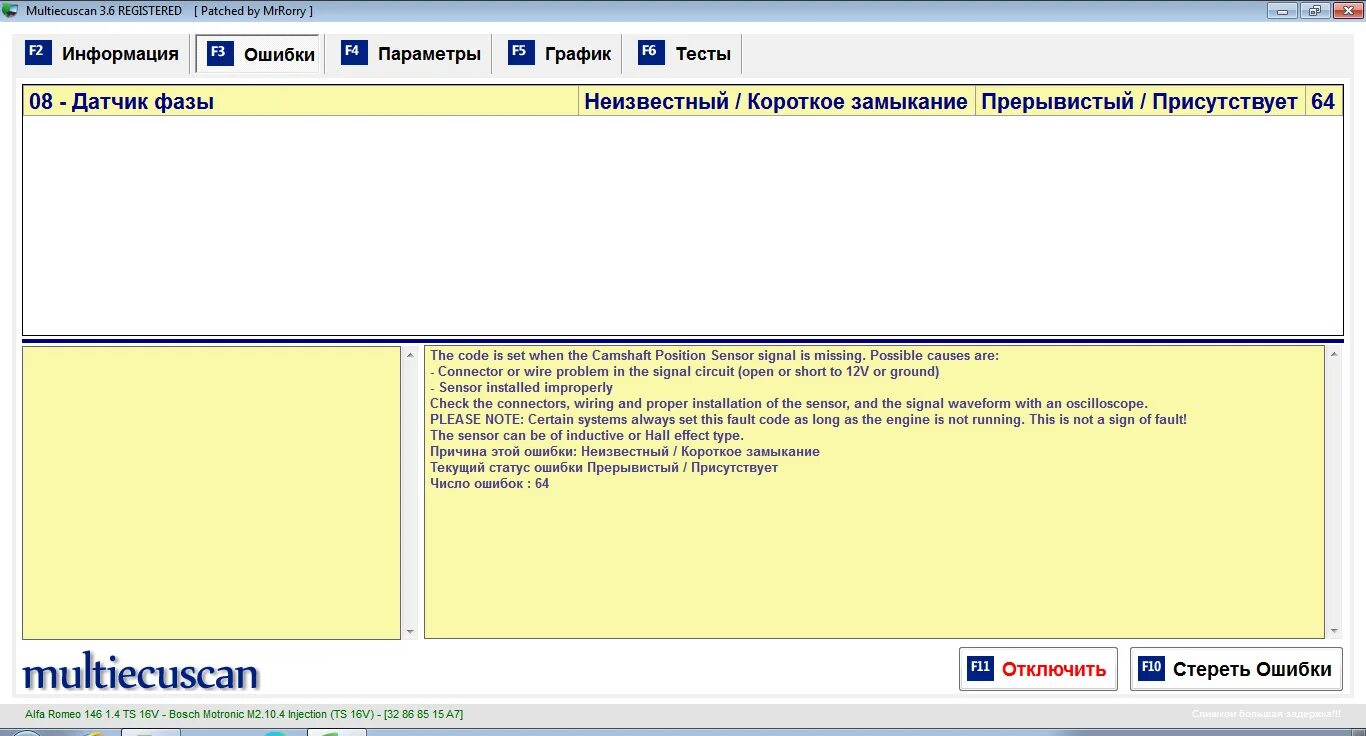Click the Alfa Romeo 146 status bar text

(244, 714)
